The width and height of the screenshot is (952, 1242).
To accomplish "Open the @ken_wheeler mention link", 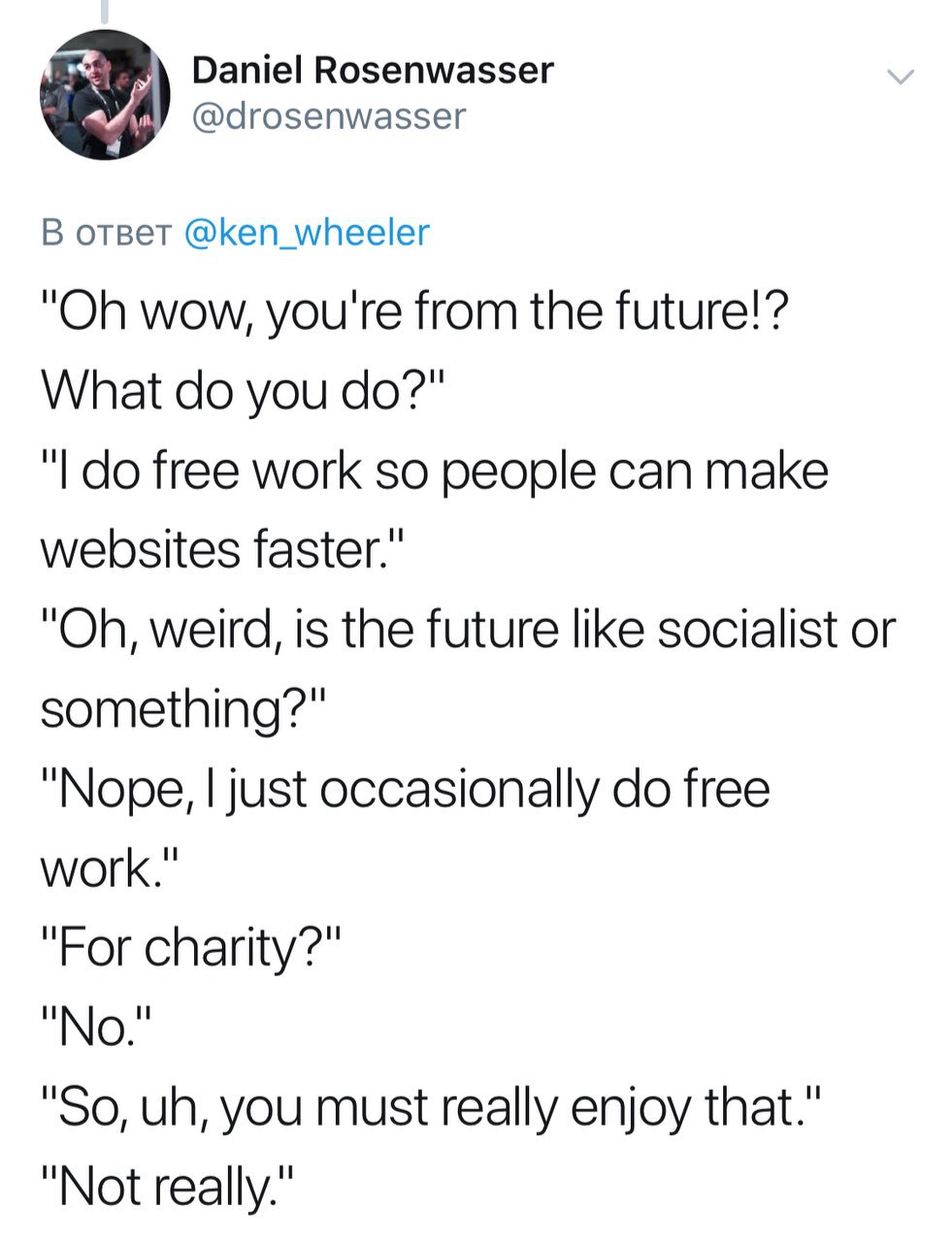I will pos(306,233).
